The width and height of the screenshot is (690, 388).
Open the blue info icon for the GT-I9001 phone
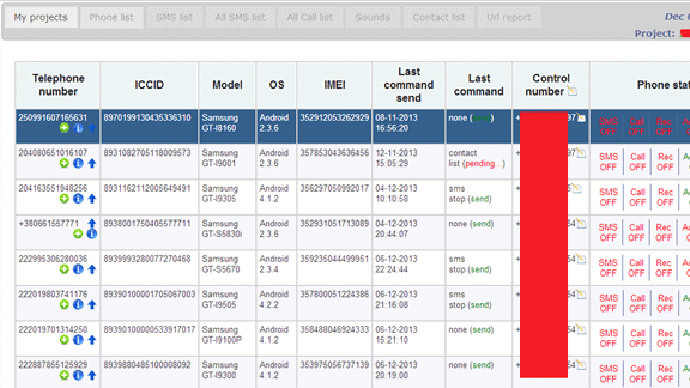tap(78, 164)
